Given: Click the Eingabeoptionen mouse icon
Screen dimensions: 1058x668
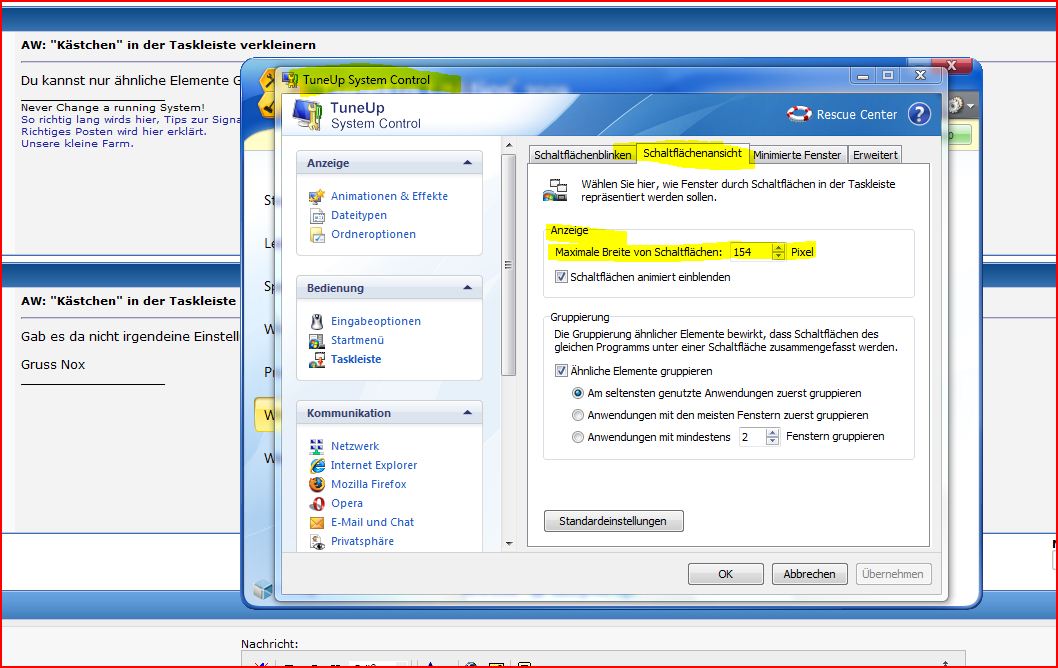Looking at the screenshot, I should [x=316, y=321].
